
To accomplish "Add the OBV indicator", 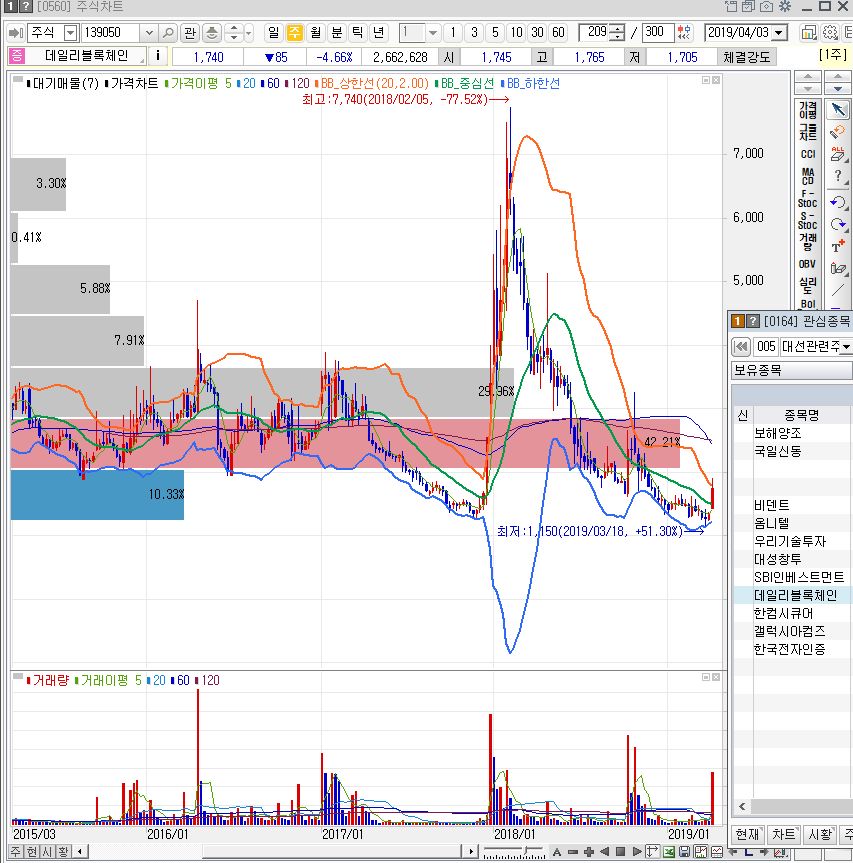I will [x=807, y=264].
